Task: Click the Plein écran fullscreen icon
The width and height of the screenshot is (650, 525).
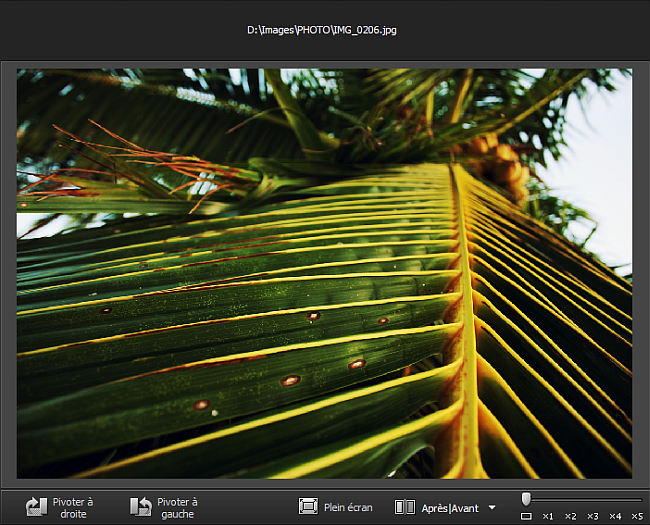Action: [308, 506]
